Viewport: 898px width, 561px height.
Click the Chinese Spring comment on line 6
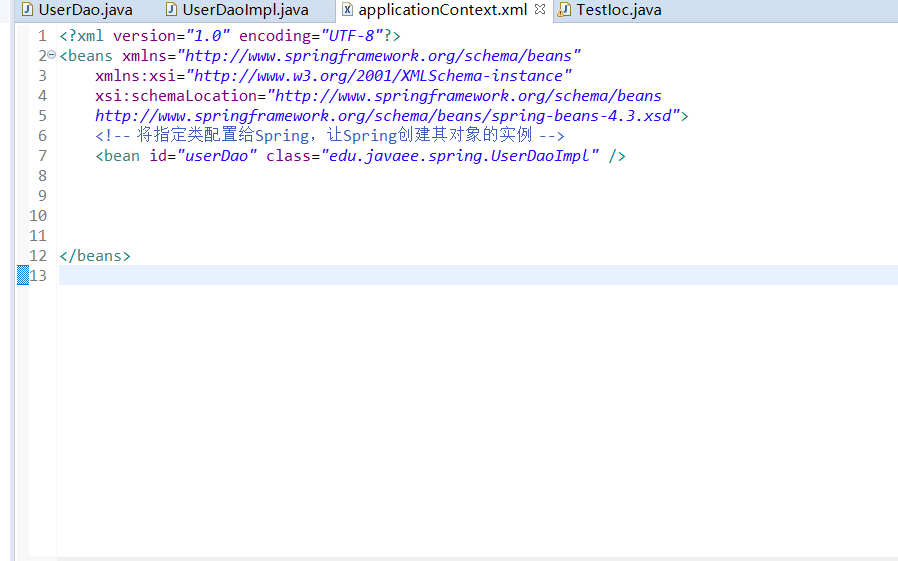pyautogui.click(x=330, y=136)
